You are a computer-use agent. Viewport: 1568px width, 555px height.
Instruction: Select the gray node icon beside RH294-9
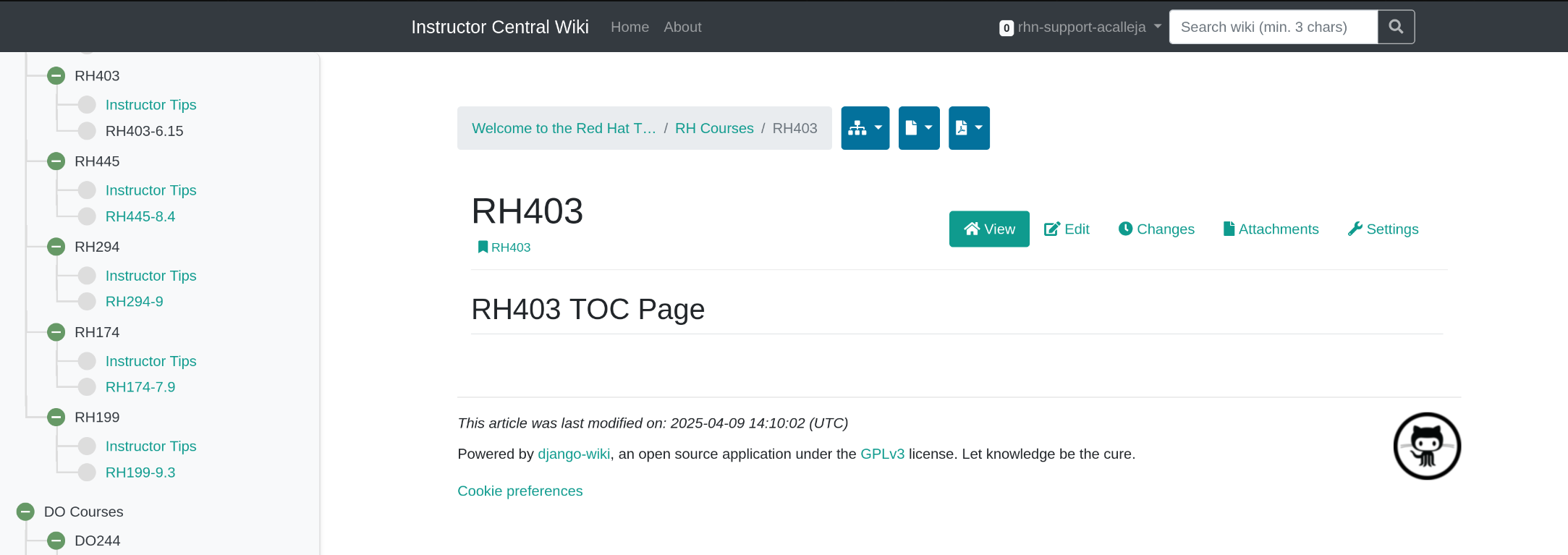87,301
